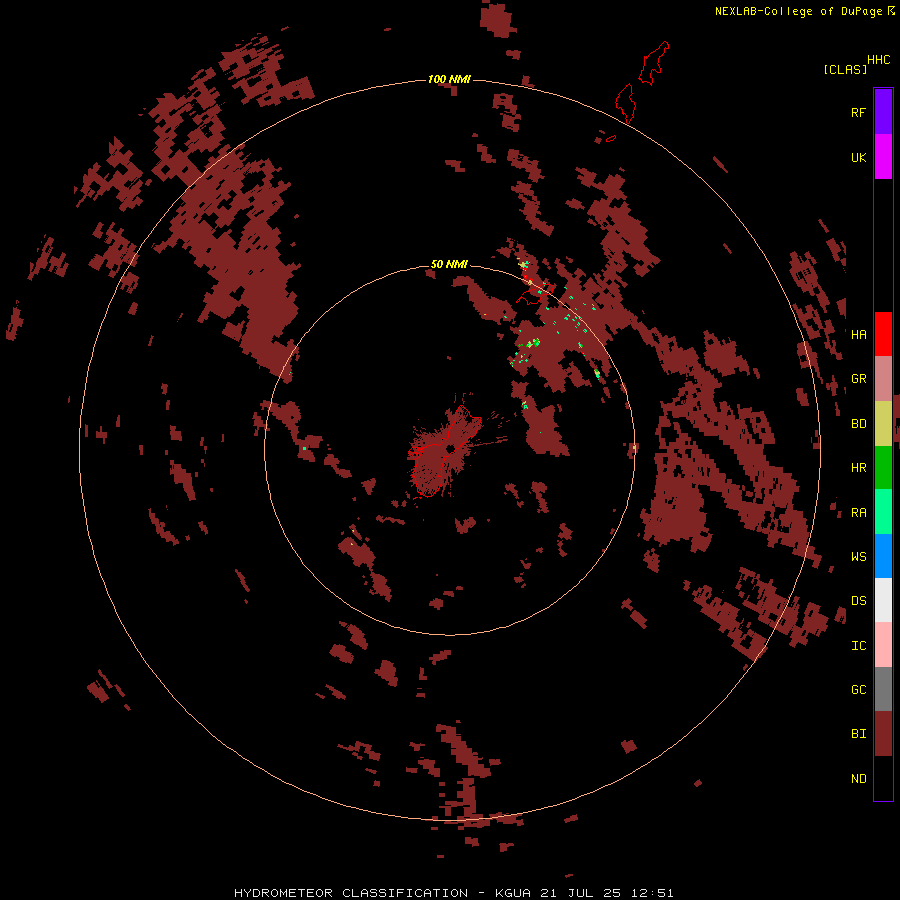Screen dimensions: 900x900
Task: Click the WS blue legend swatch
Action: [883, 556]
